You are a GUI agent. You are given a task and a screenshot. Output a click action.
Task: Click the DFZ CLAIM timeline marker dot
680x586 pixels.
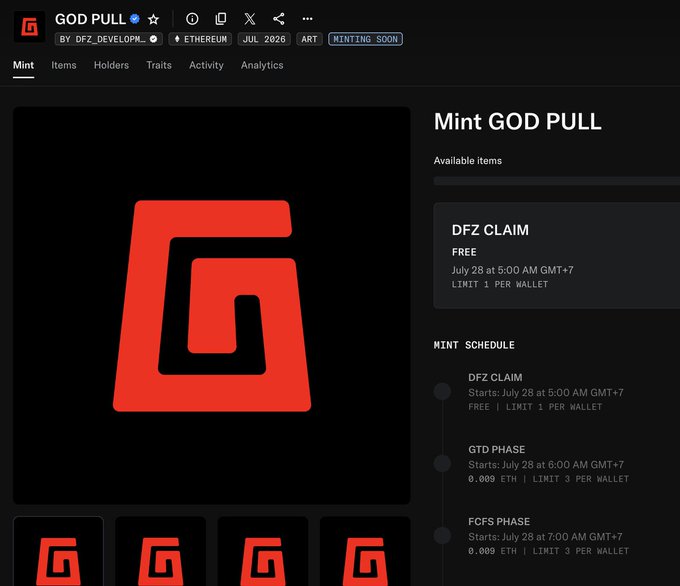click(x=442, y=391)
